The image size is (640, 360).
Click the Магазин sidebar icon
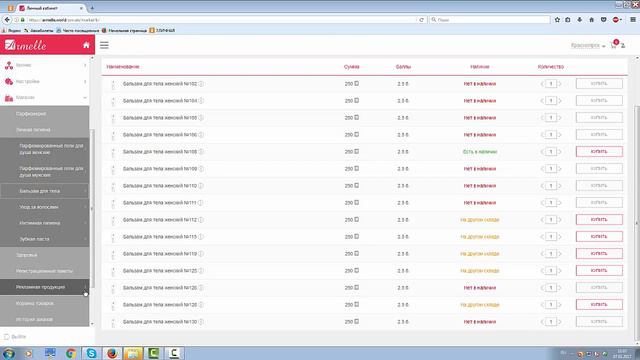point(9,98)
